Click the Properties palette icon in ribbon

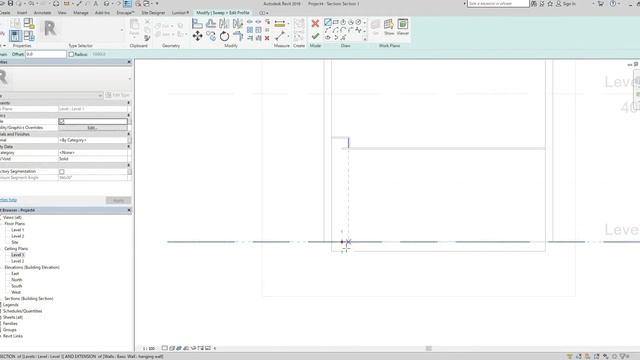pyautogui.click(x=15, y=36)
